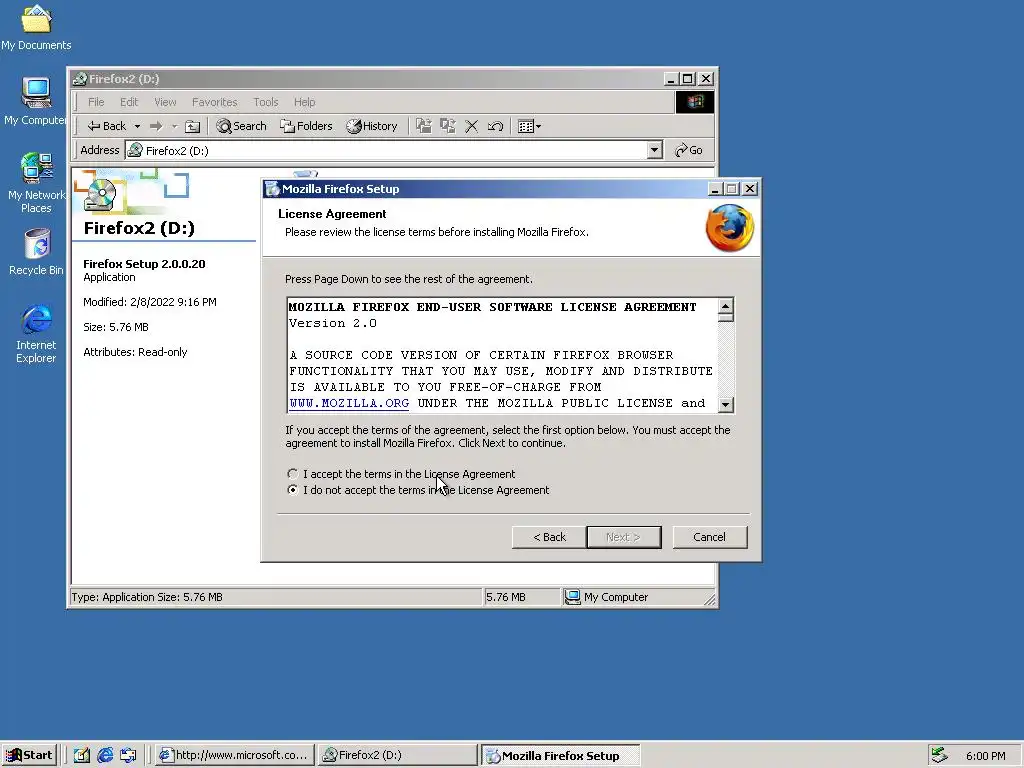Click the drive icon in Firefox2 title bar
Viewport: 1024px width, 768px height.
pyautogui.click(x=80, y=79)
